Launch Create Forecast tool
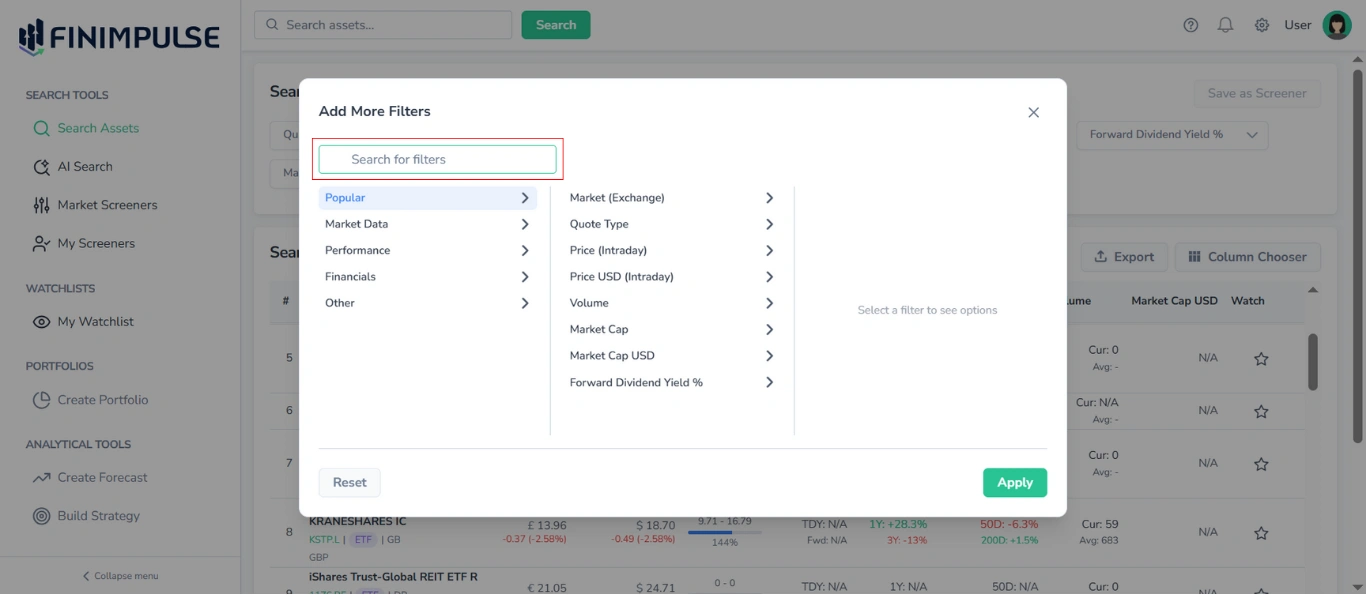This screenshot has width=1366, height=595. click(102, 477)
